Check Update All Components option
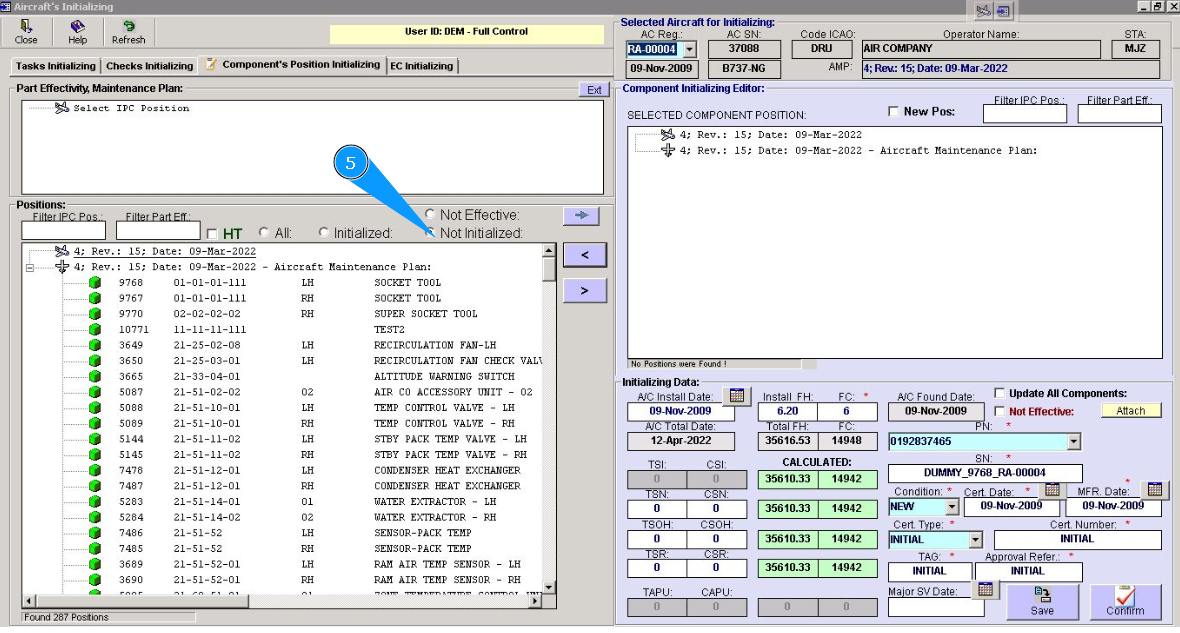Screen dimensions: 1180x633 [999, 394]
